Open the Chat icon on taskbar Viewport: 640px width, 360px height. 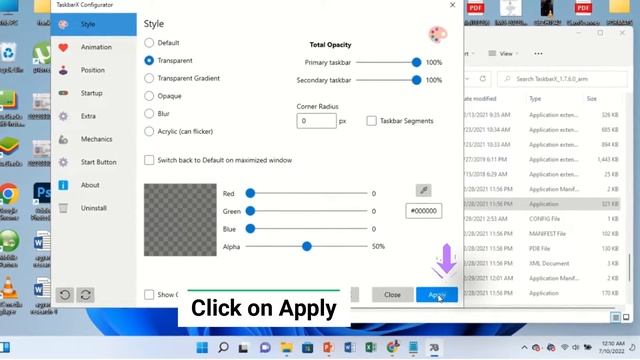pos(265,347)
